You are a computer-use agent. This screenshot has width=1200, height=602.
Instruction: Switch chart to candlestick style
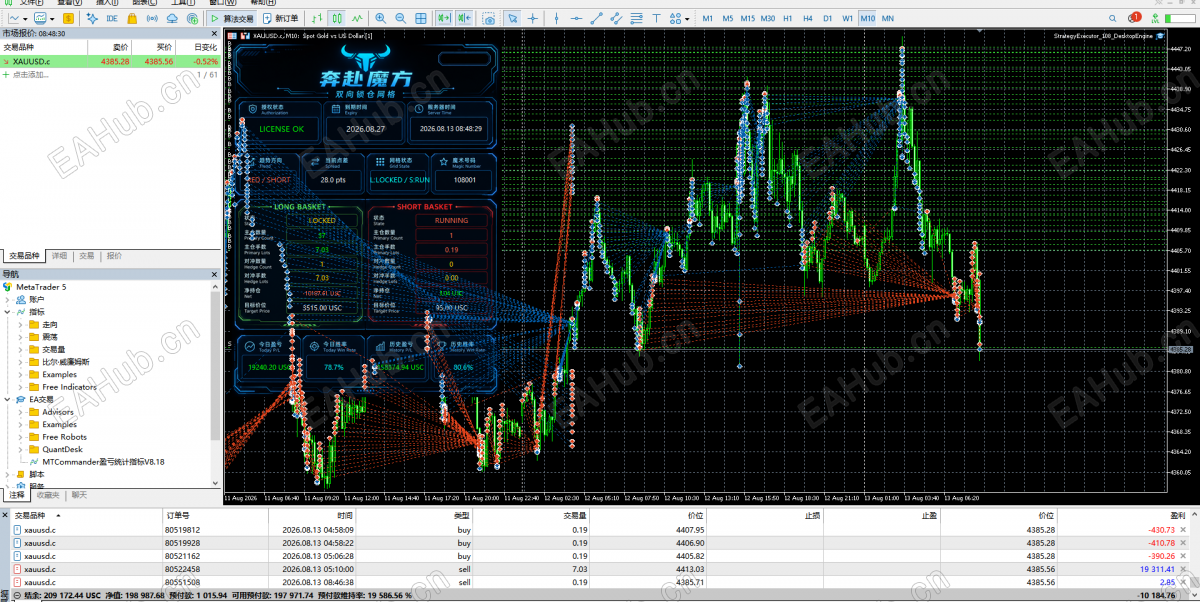(x=337, y=18)
